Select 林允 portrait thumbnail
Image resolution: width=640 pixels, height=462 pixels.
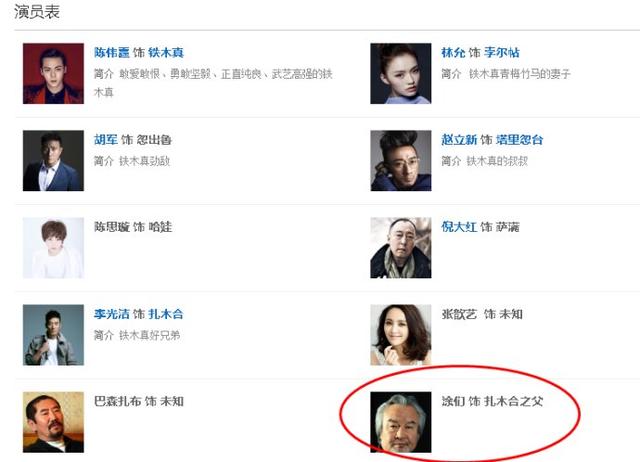pyautogui.click(x=401, y=73)
